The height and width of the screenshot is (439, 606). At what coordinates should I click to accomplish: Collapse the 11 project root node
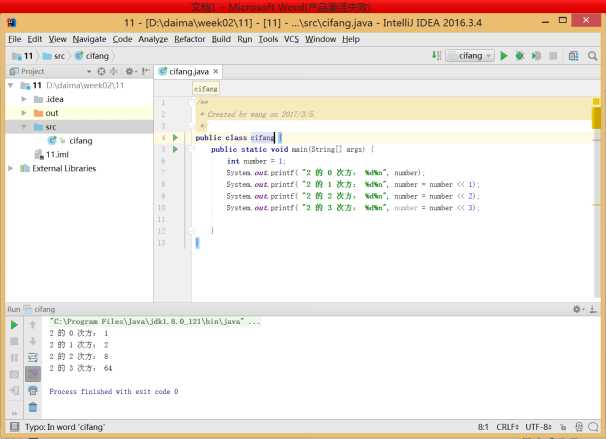click(11, 85)
